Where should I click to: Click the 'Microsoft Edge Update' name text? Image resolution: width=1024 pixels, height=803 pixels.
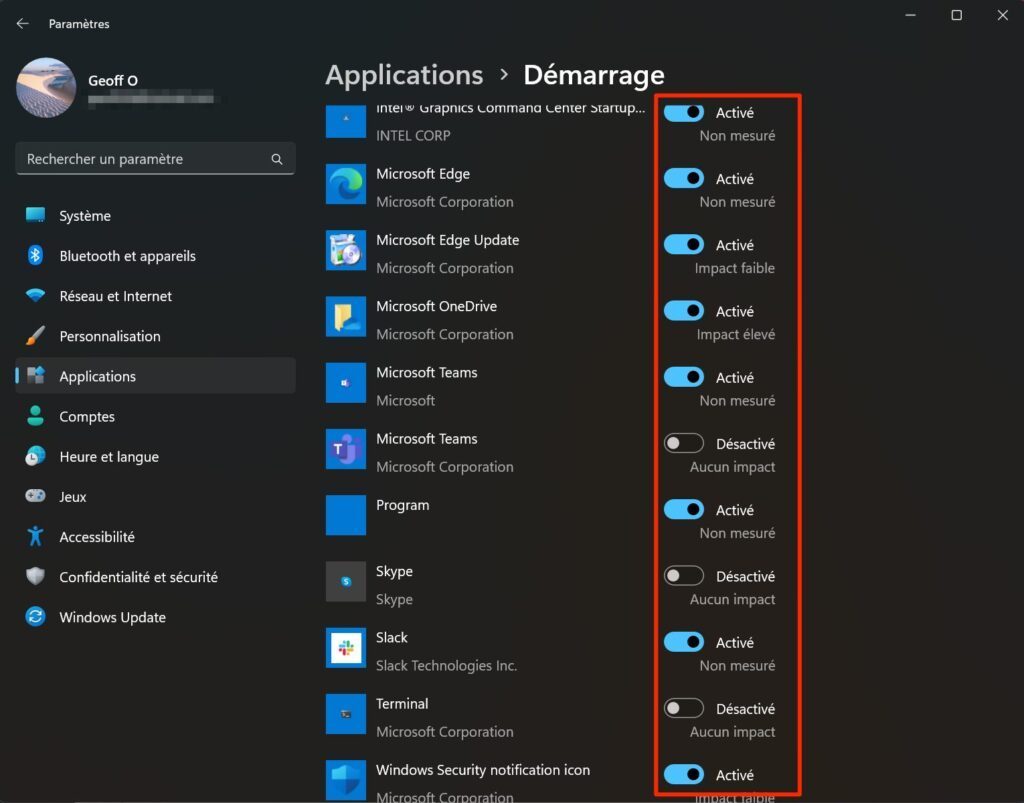[x=447, y=240]
